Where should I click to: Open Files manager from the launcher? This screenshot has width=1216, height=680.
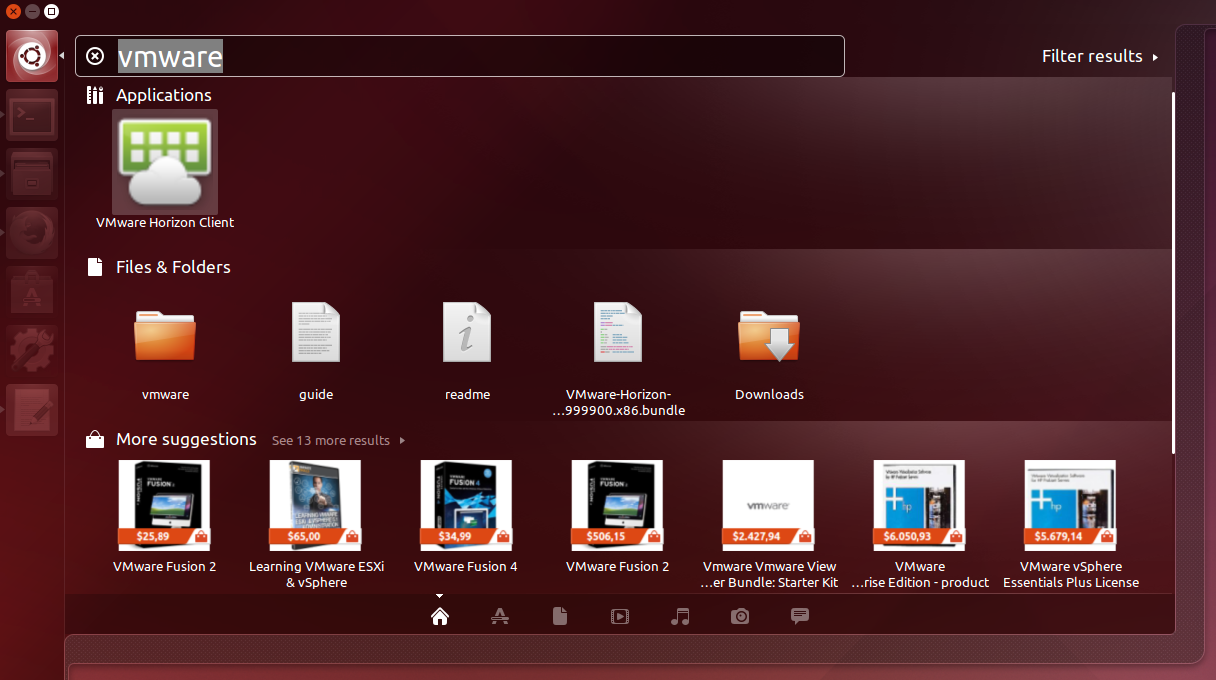(32, 174)
